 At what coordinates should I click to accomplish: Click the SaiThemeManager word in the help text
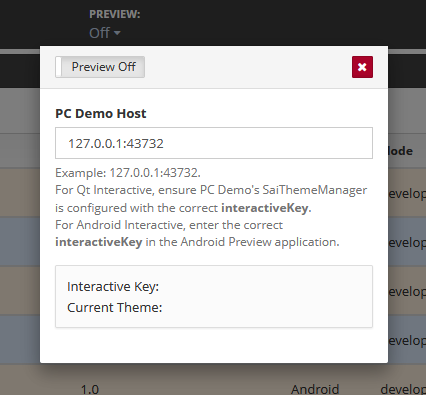click(x=315, y=190)
